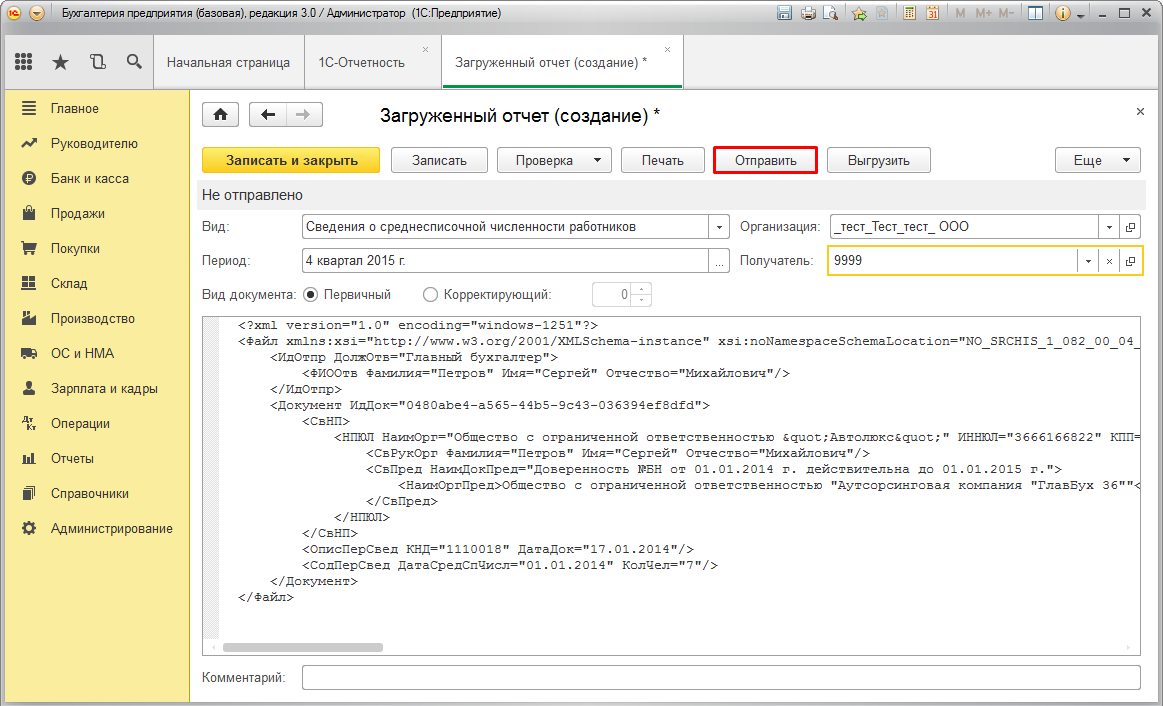Click the Записать button

[439, 160]
